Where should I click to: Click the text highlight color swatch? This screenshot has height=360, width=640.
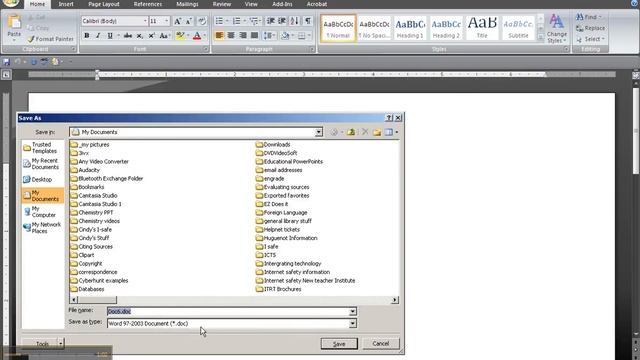pyautogui.click(x=180, y=36)
